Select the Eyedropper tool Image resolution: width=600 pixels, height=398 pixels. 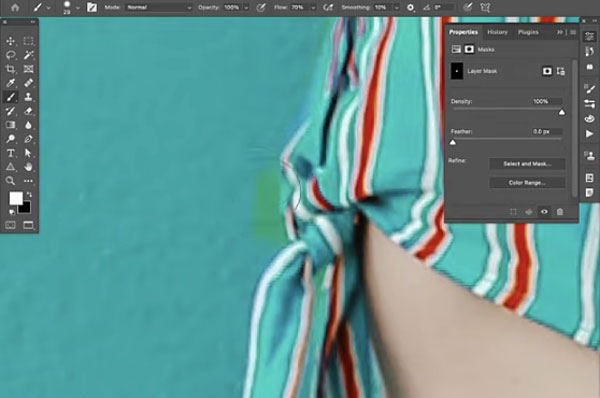[10, 83]
